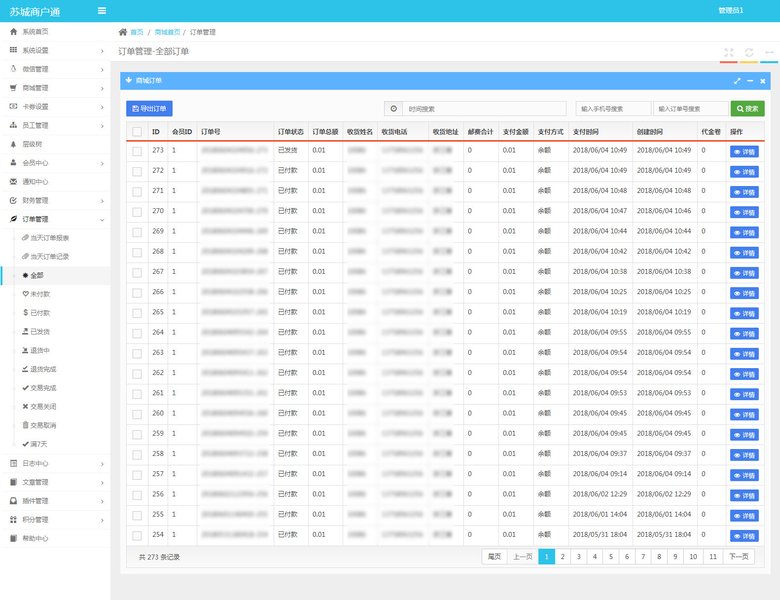This screenshot has width=780, height=600.
Task: Click the 输入手机号搜索 phone search field
Action: click(613, 108)
